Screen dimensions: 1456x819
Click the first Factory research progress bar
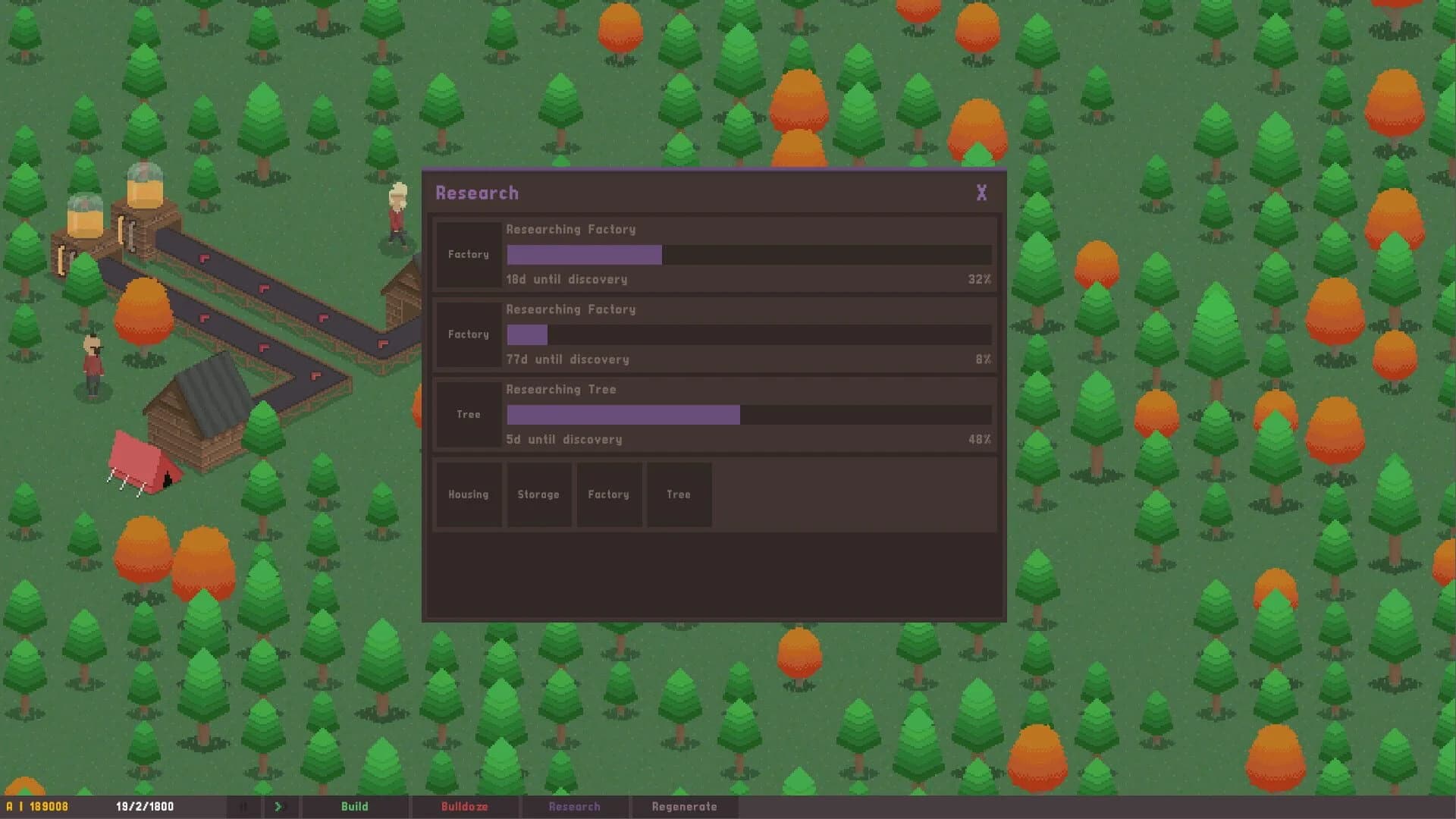point(748,254)
